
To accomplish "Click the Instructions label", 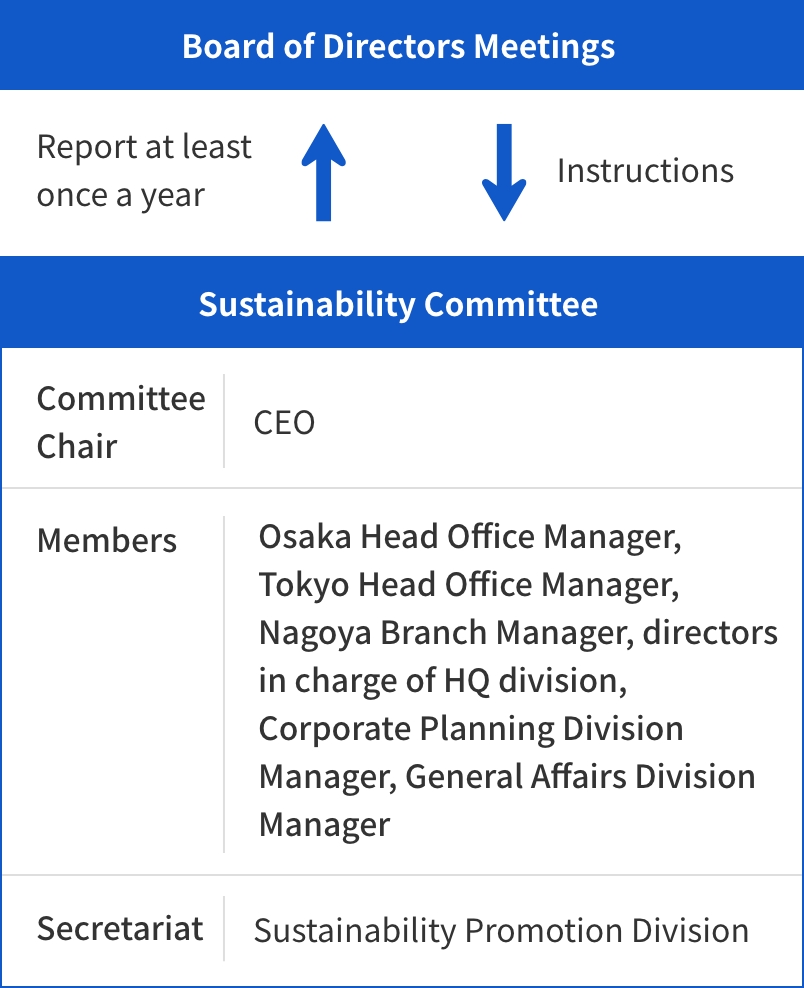I will [645, 171].
